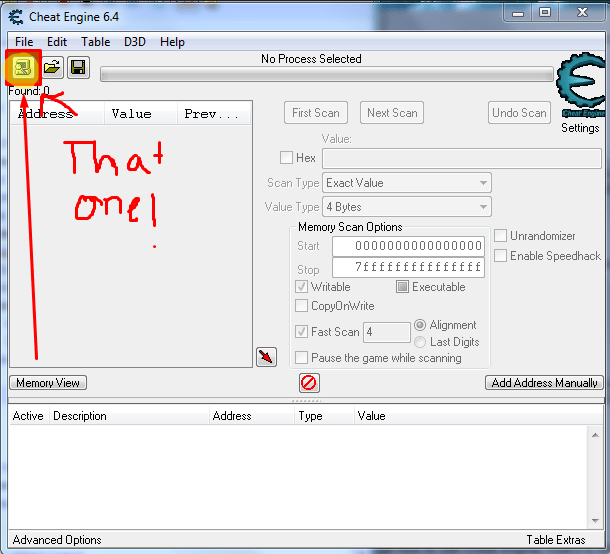Click the Cheat Engine title bar icon

[16, 17]
